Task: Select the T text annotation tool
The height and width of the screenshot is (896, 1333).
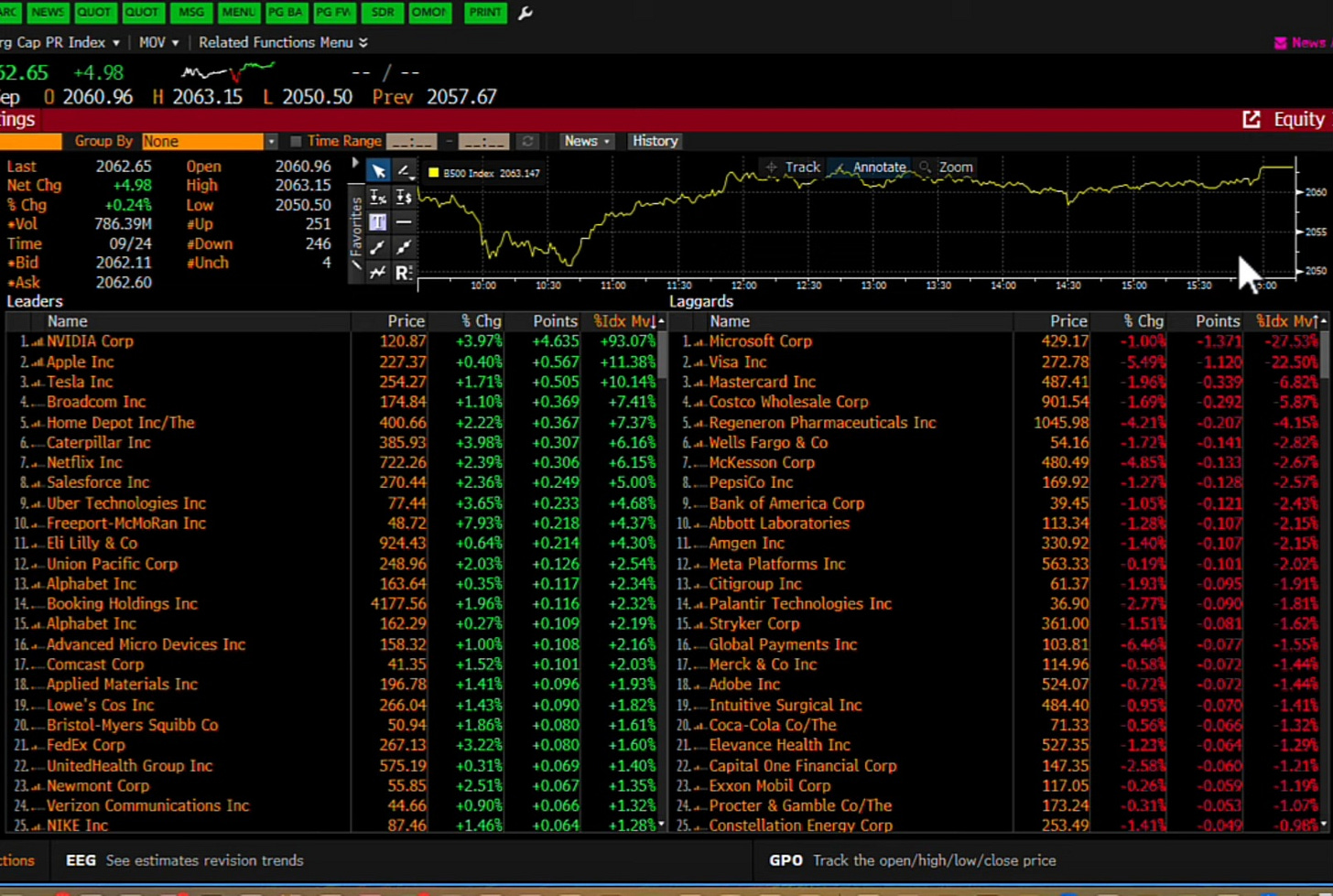Action: [x=378, y=221]
